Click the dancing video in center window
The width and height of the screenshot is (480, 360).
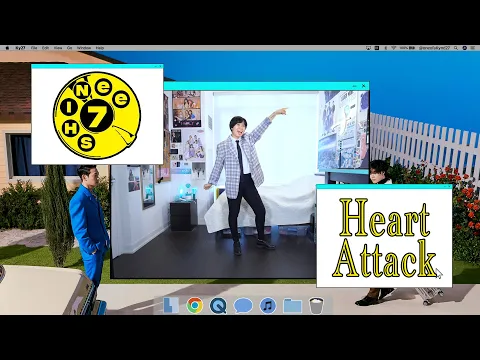[239, 184]
